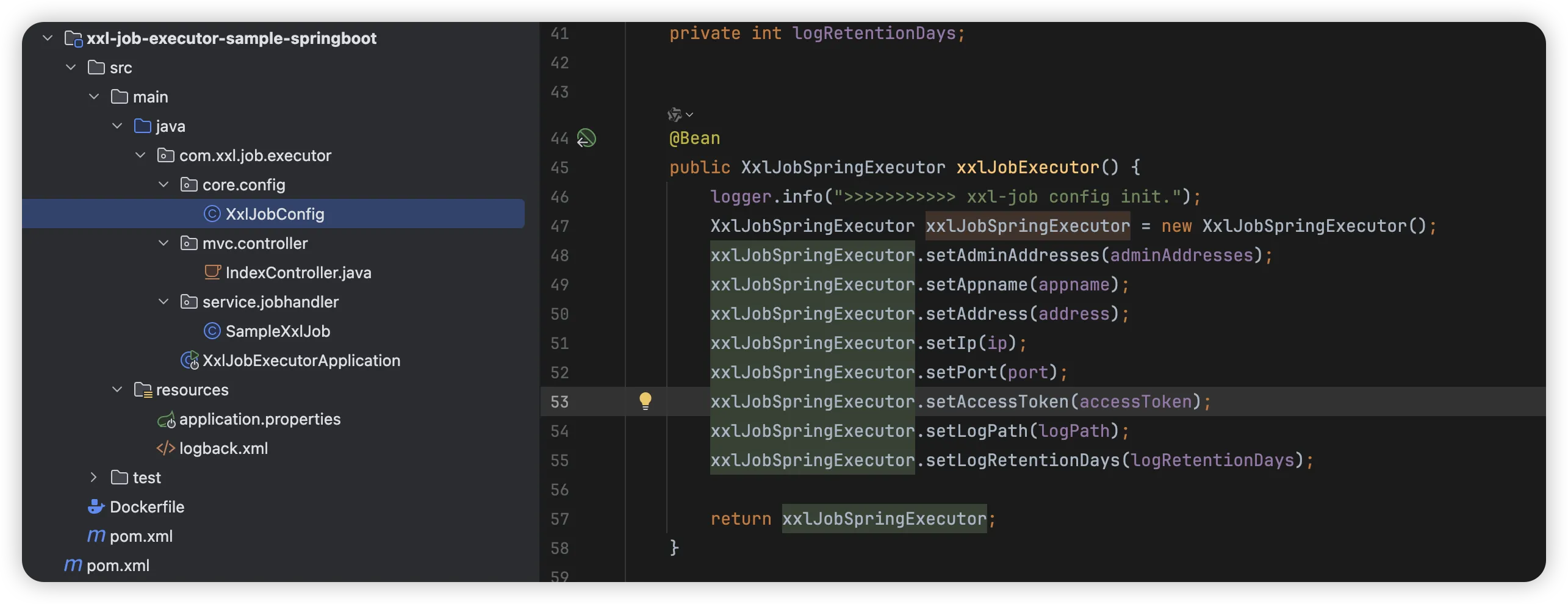Expand the test folder
Image resolution: width=1568 pixels, height=604 pixels.
pyautogui.click(x=93, y=478)
